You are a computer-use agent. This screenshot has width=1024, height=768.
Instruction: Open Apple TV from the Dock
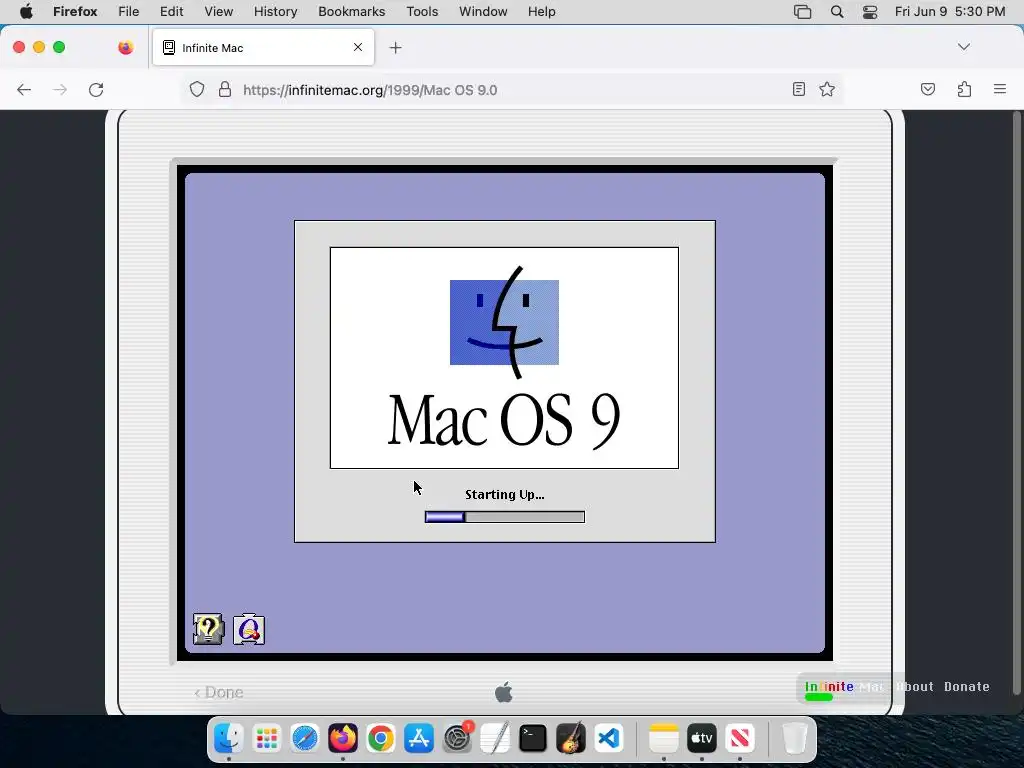(x=701, y=739)
